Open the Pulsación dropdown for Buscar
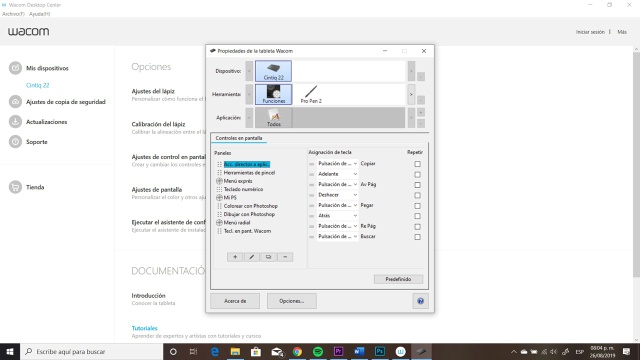 coord(338,236)
